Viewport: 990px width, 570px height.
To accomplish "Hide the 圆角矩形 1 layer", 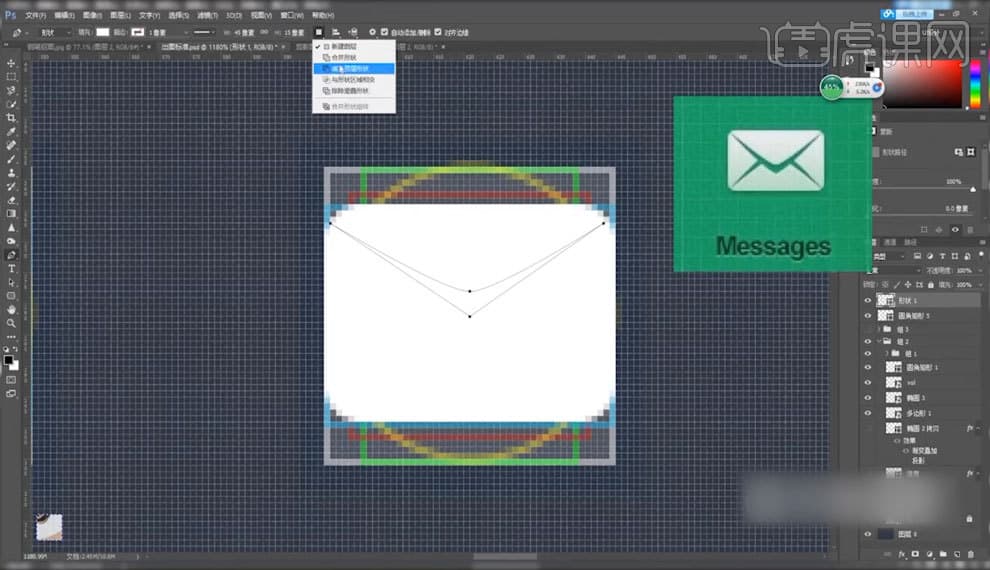I will point(868,367).
